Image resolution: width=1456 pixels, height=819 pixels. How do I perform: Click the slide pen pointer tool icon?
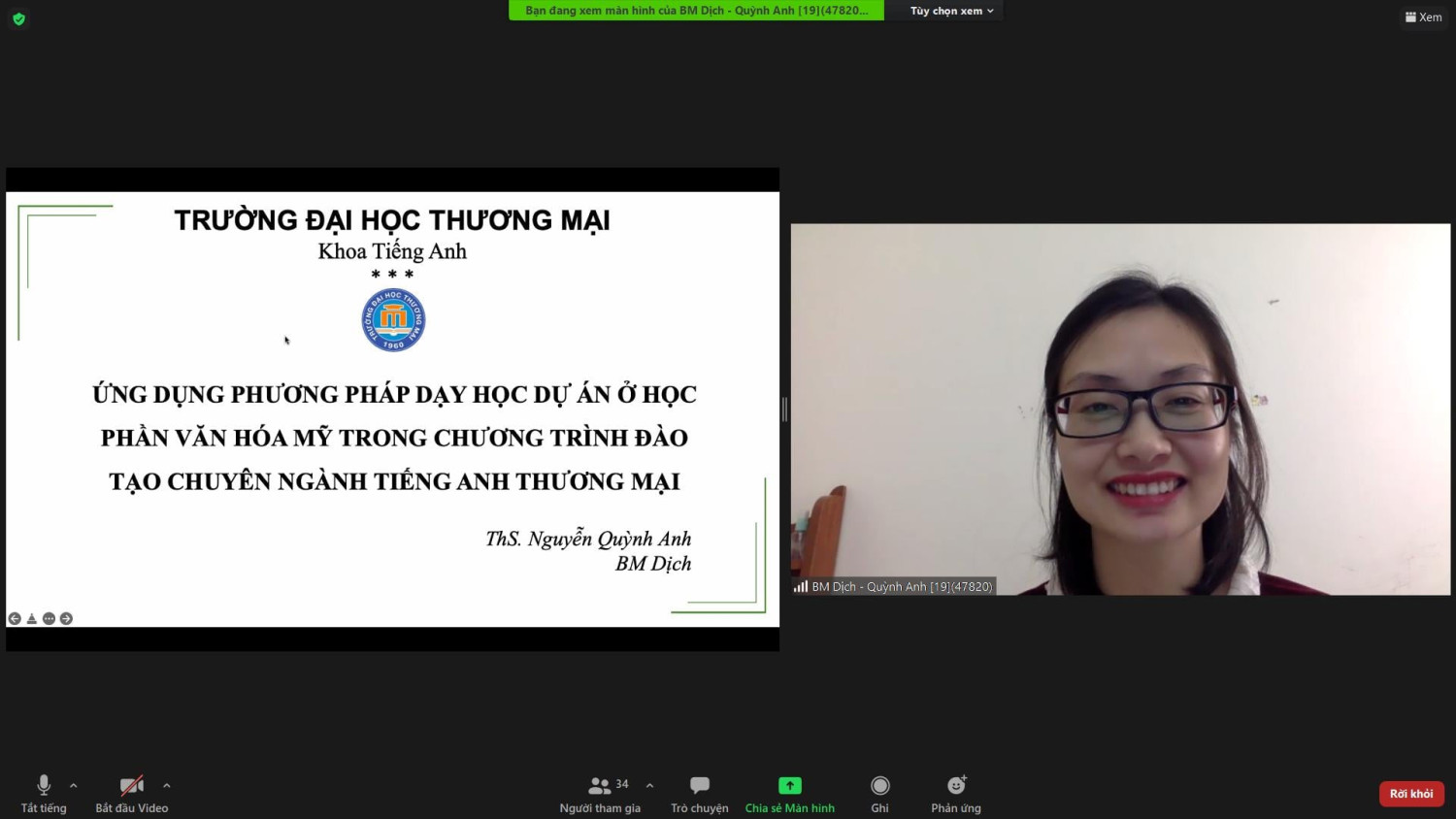32,619
